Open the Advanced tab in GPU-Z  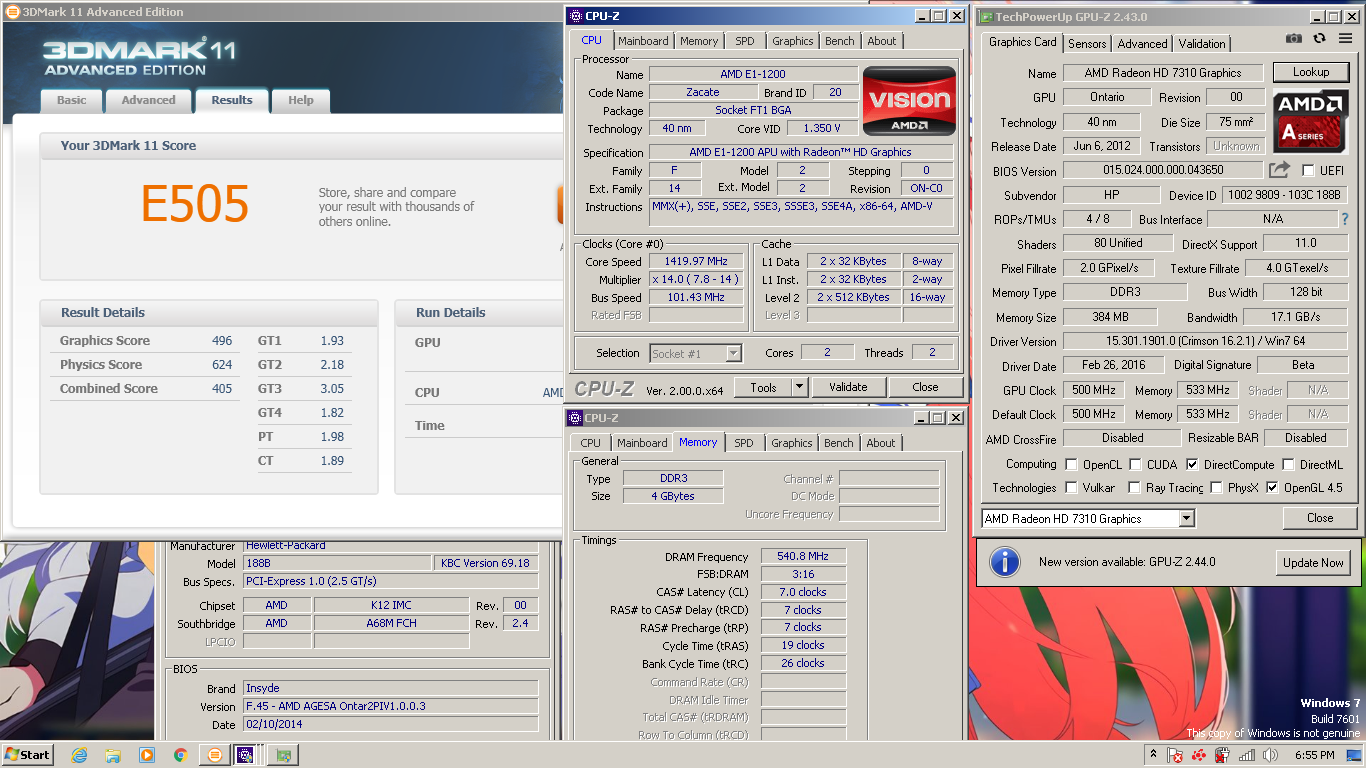(1142, 44)
